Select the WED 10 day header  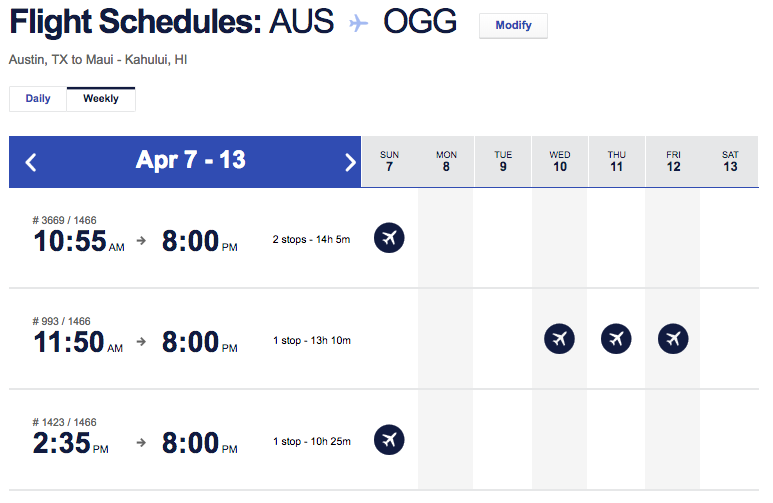560,161
